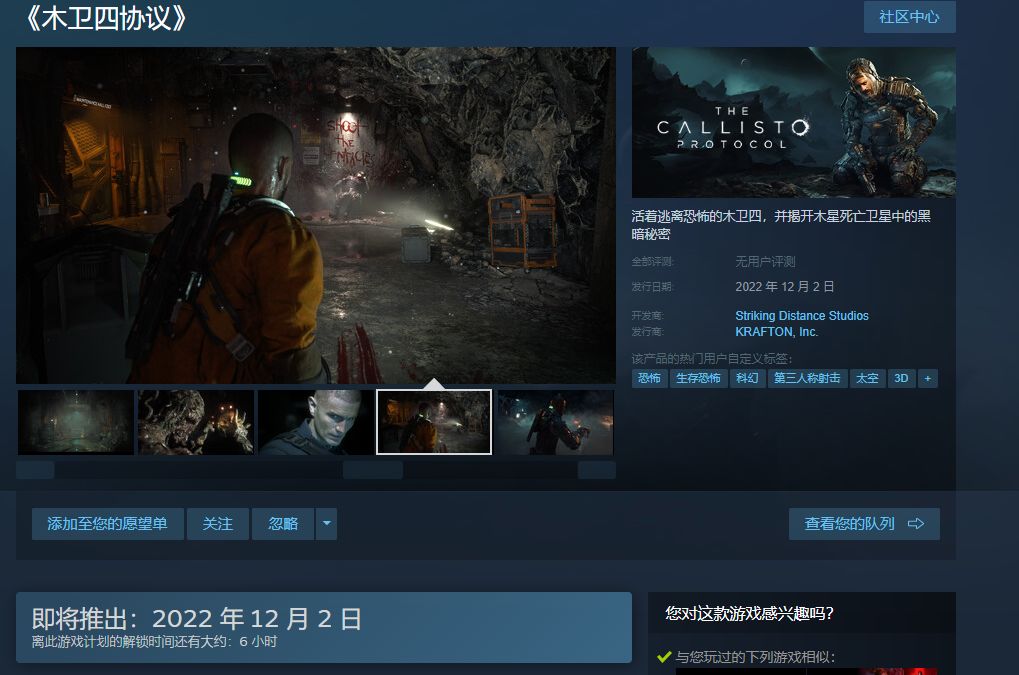Open 查看您的队列 queue button
1019x675 pixels.
click(864, 524)
